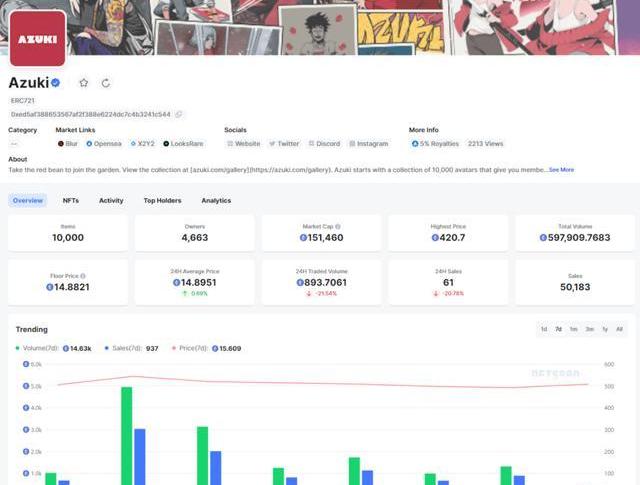This screenshot has width=640, height=485.
Task: Open the LooksRare market link
Action: coord(183,144)
